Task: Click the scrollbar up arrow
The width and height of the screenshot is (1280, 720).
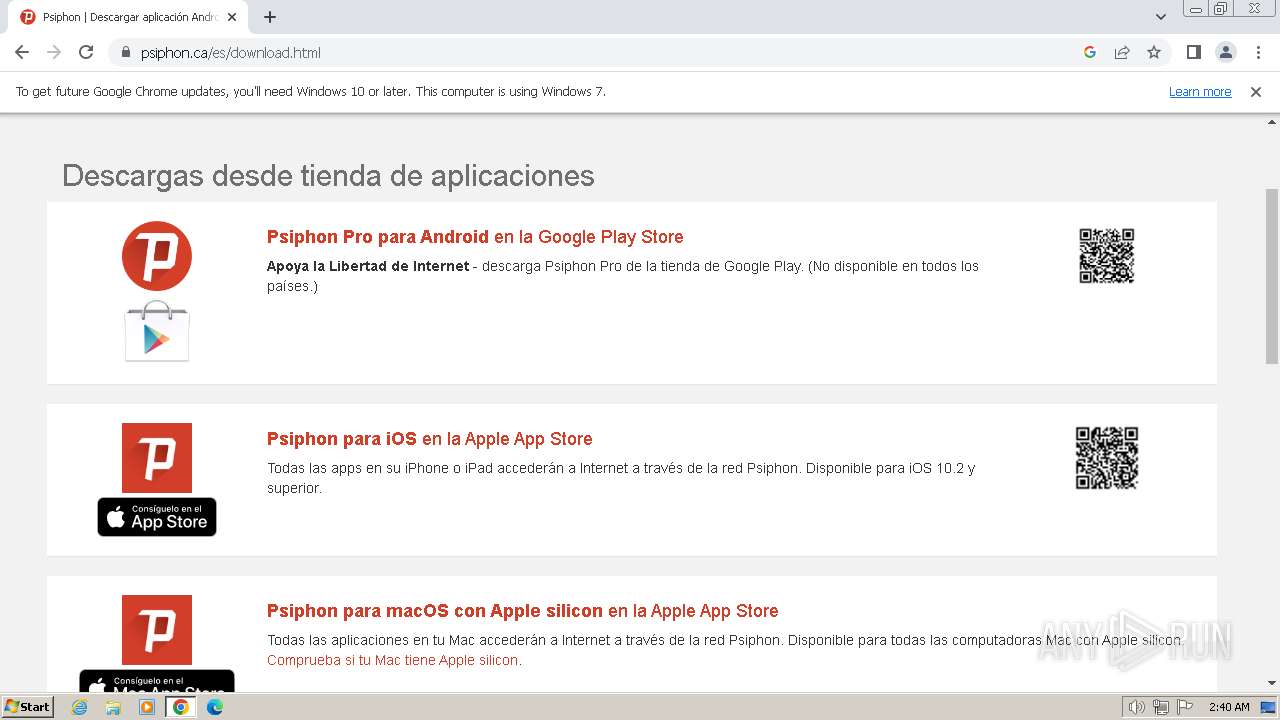Action: click(x=1272, y=123)
